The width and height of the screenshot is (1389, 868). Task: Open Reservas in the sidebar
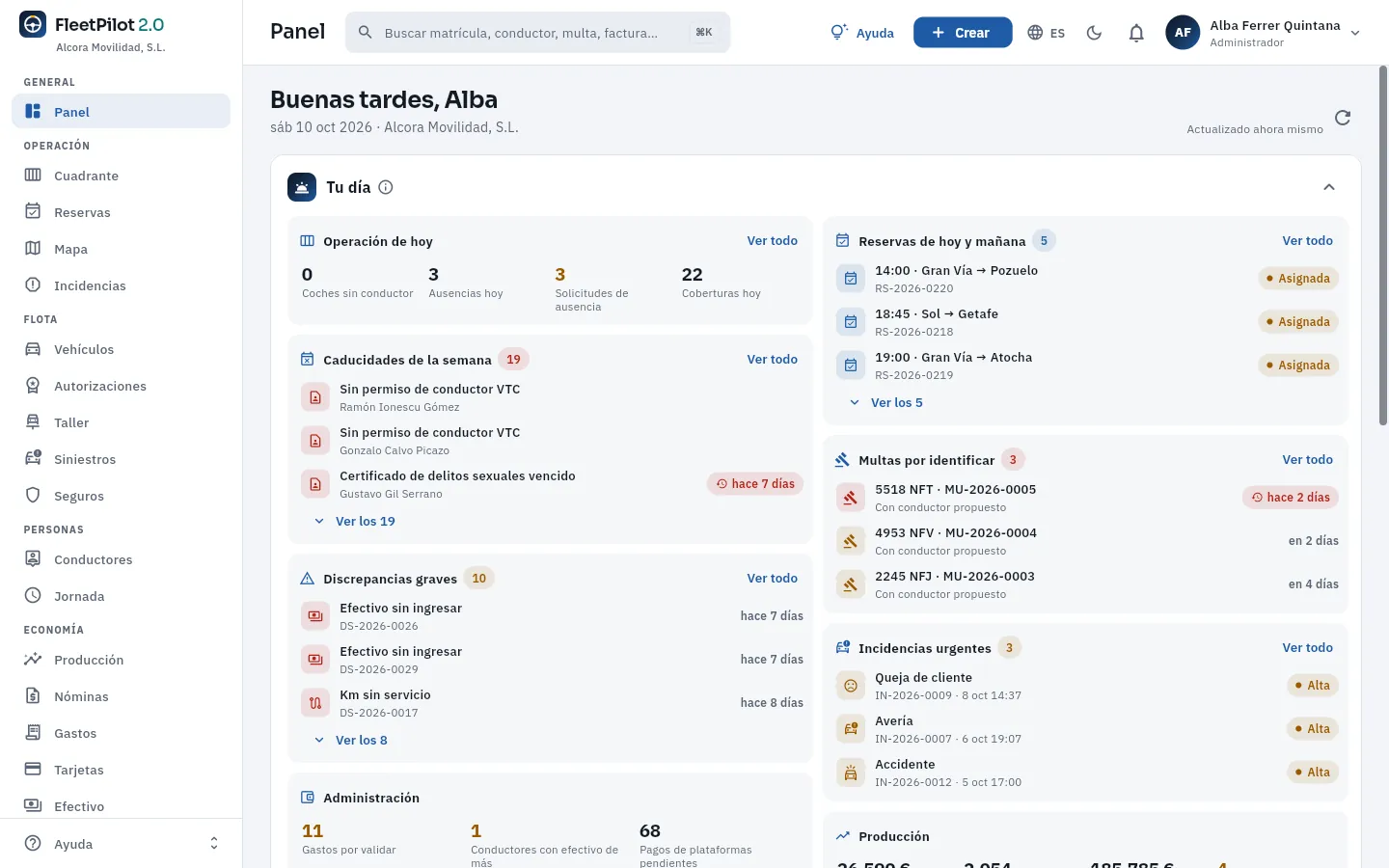pyautogui.click(x=121, y=212)
